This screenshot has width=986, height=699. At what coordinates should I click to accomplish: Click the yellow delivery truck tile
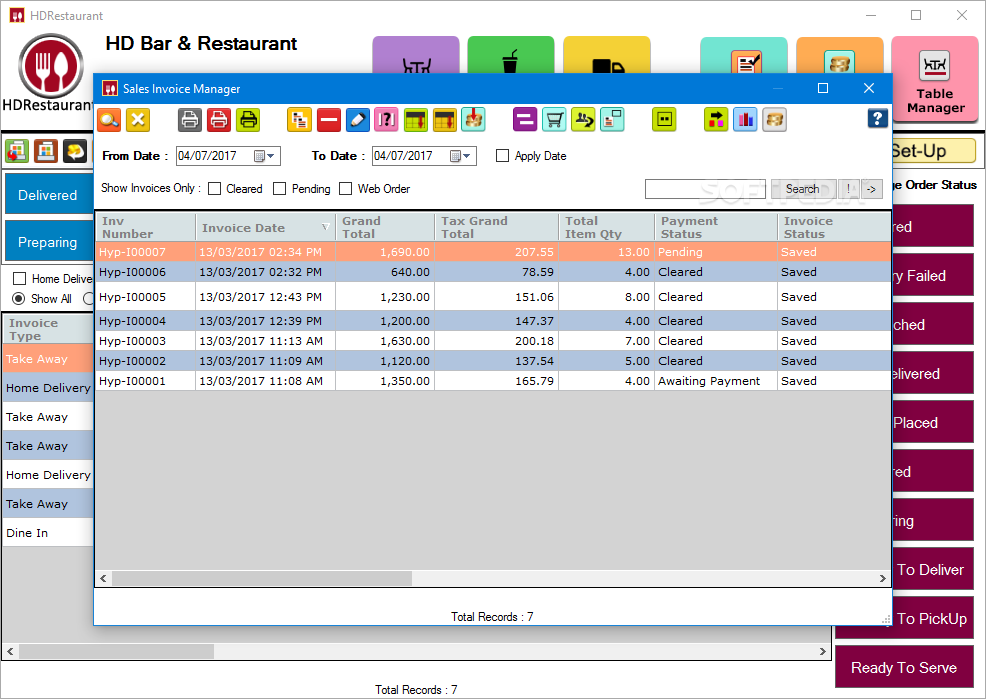click(607, 55)
